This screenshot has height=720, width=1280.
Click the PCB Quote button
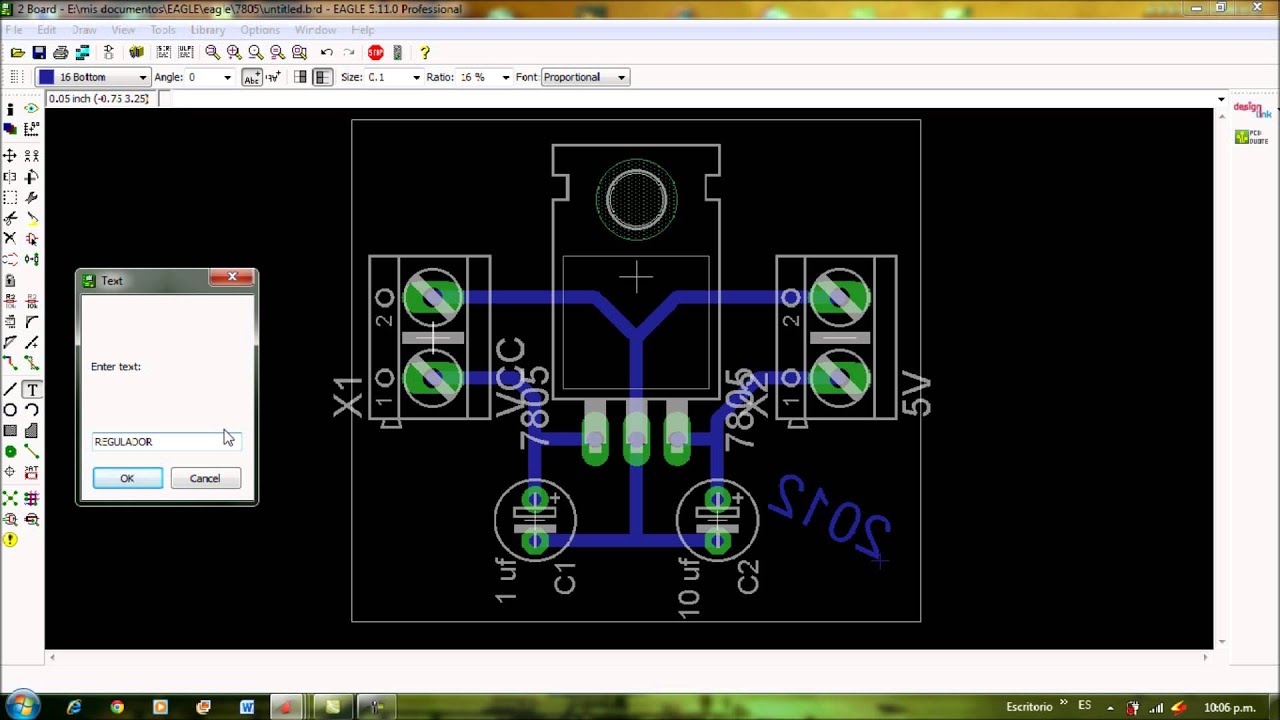click(x=1251, y=137)
